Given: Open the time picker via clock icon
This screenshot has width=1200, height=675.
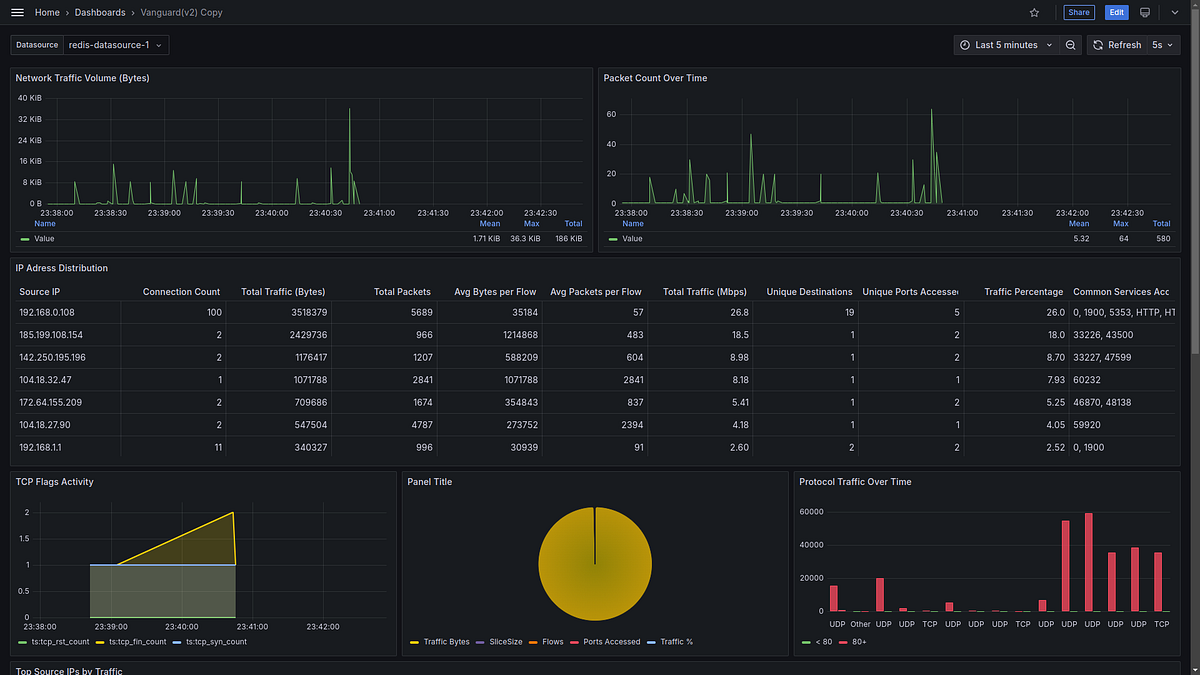Looking at the screenshot, I should click(x=963, y=44).
